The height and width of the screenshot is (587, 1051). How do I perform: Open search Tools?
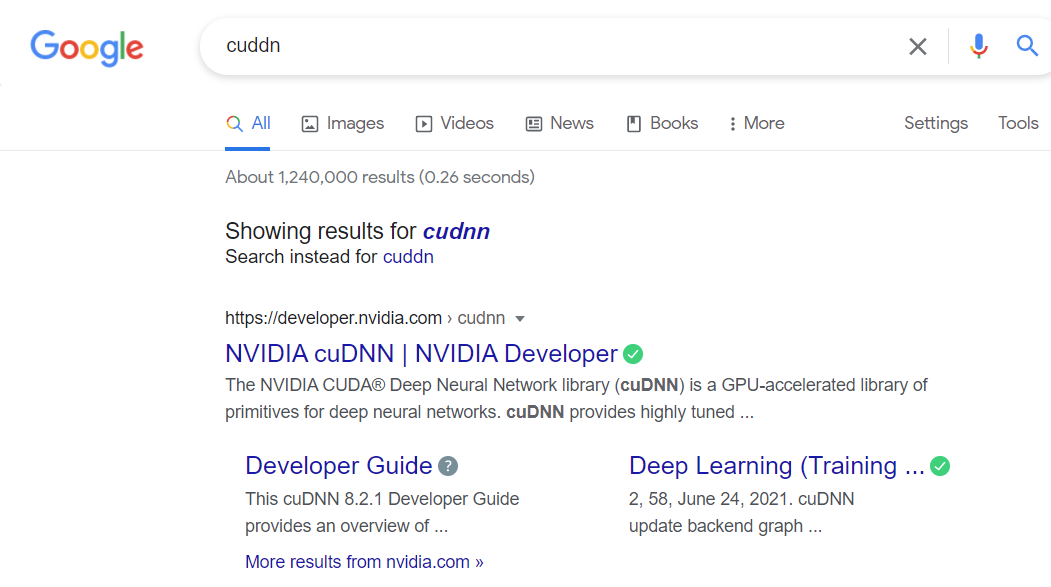point(1018,123)
